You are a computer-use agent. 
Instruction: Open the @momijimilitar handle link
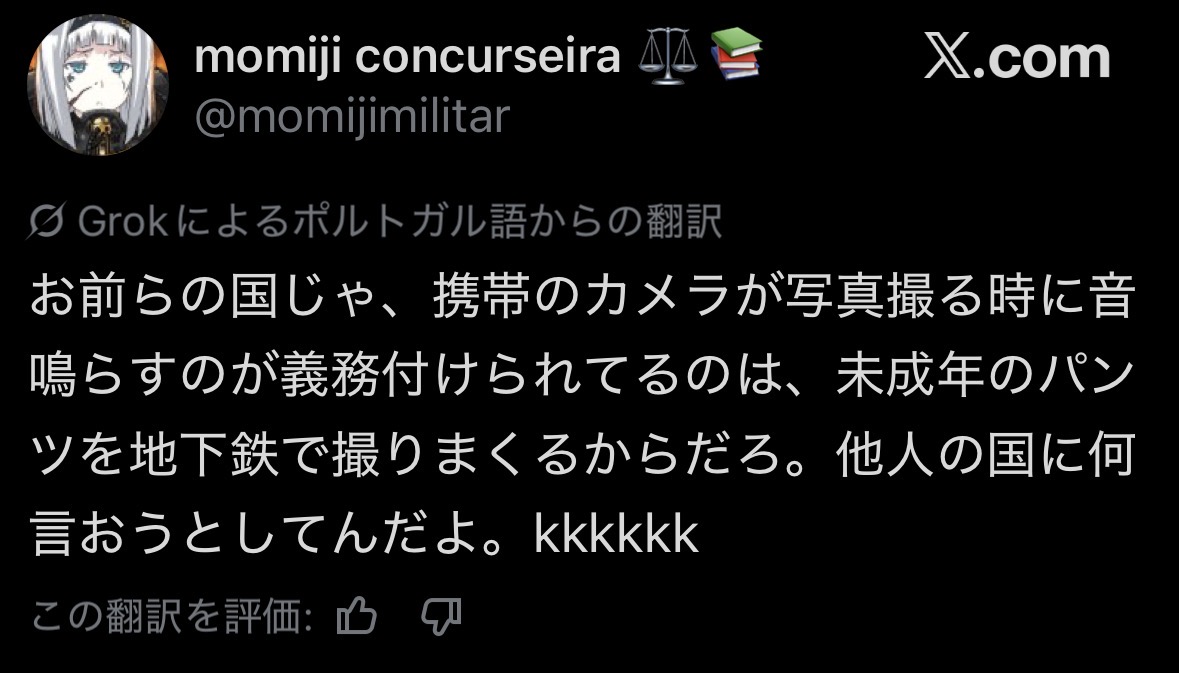[x=352, y=117]
